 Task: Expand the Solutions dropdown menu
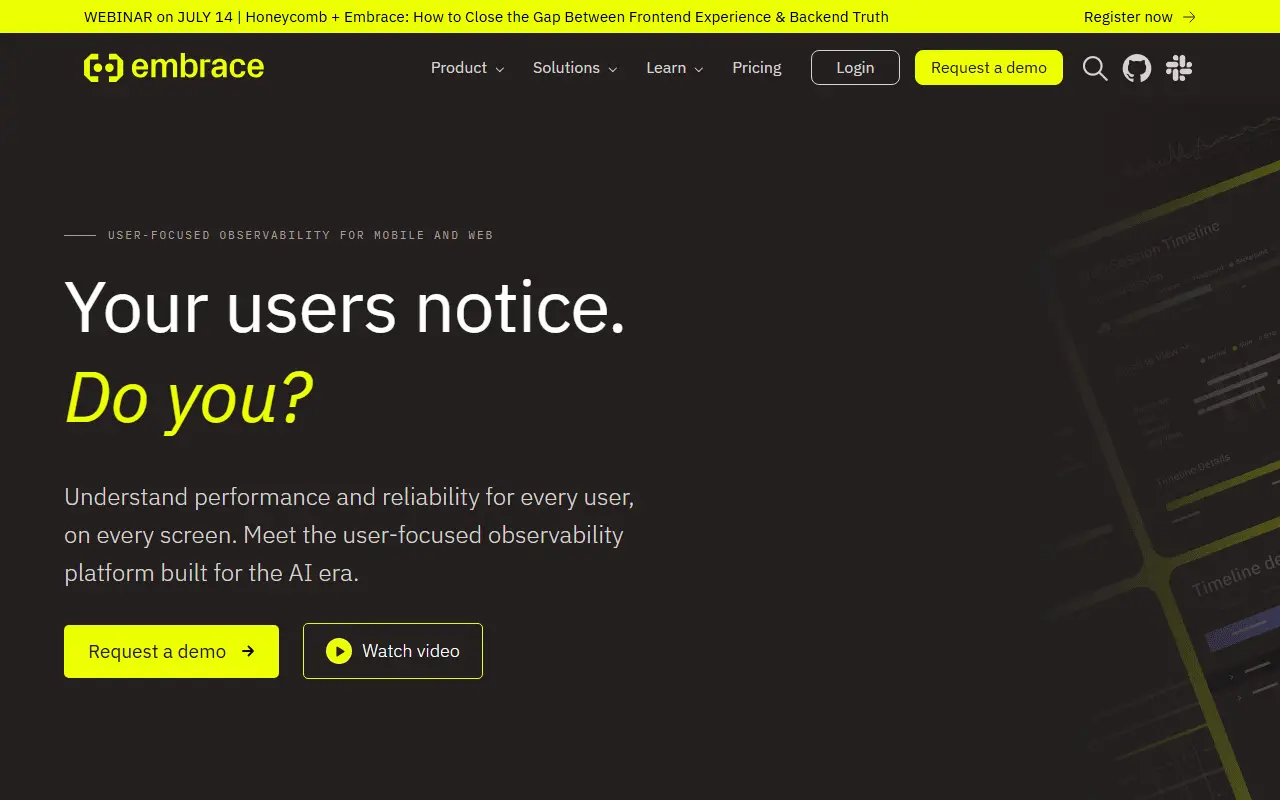pyautogui.click(x=575, y=68)
